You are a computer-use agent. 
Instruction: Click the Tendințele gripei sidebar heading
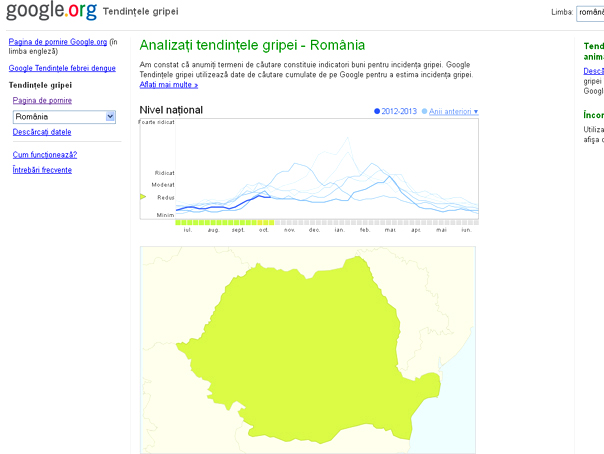tap(40, 85)
